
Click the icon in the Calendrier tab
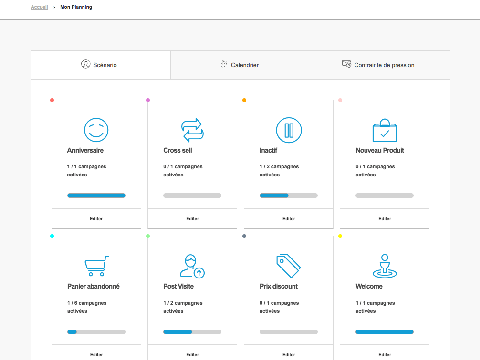pyautogui.click(x=224, y=64)
